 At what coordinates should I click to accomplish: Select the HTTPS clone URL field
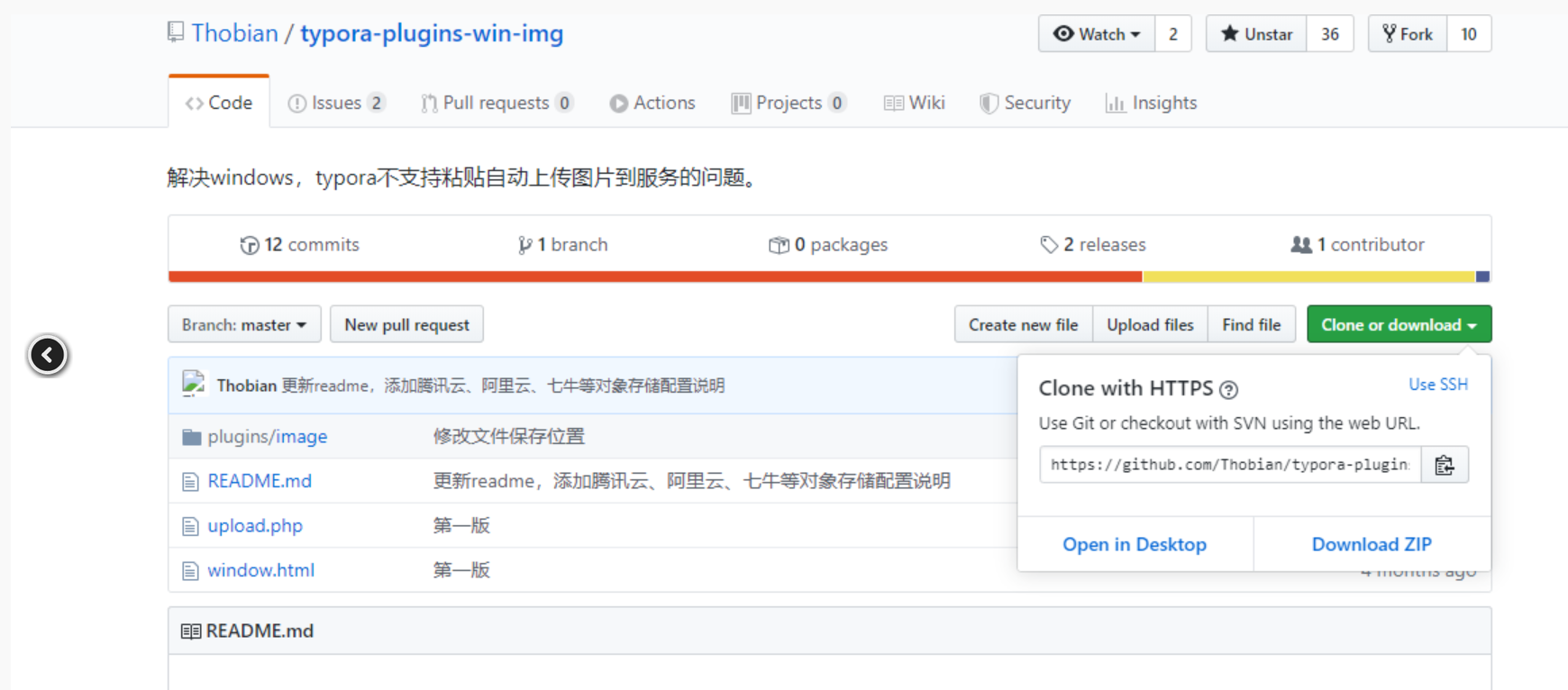[1230, 465]
